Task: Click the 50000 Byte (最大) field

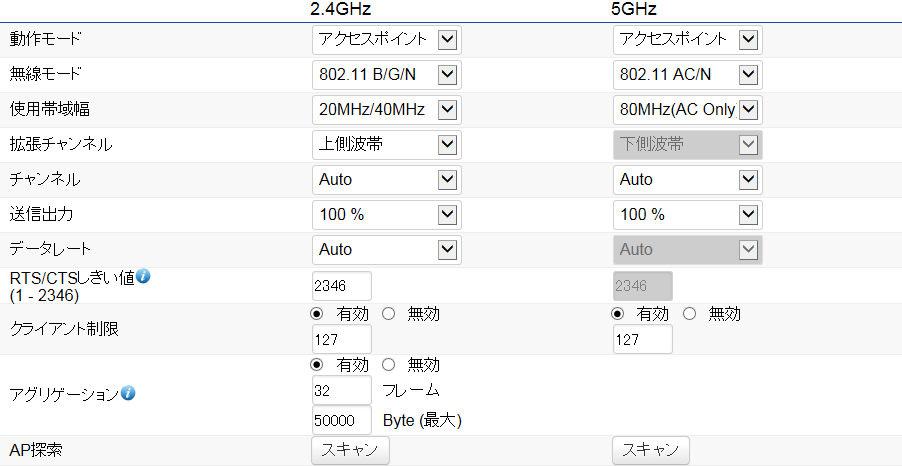Action: pos(342,421)
